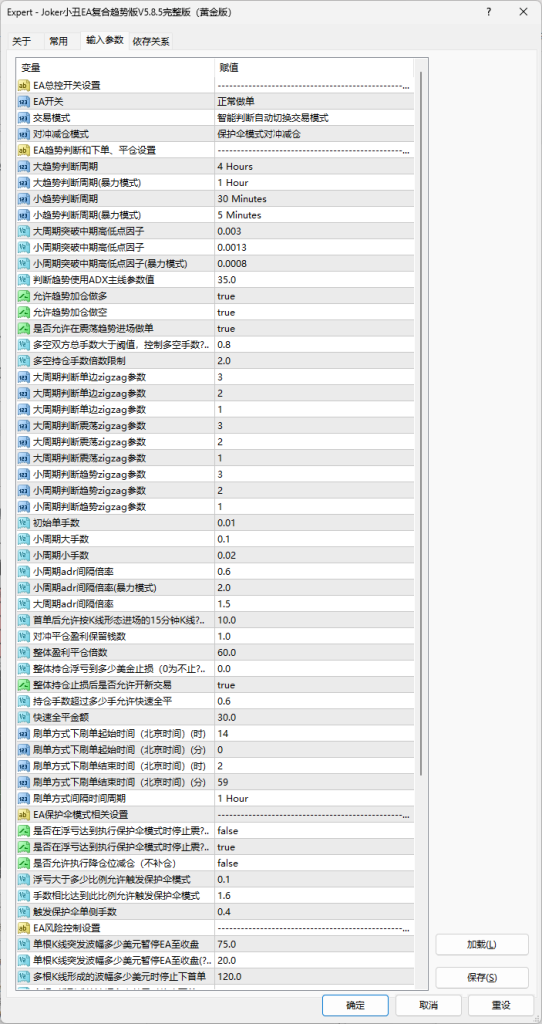Image resolution: width=542 pixels, height=1024 pixels.
Task: Click the string icon beside EA趋势判断和下单、平仓设置
Action: click(24, 150)
